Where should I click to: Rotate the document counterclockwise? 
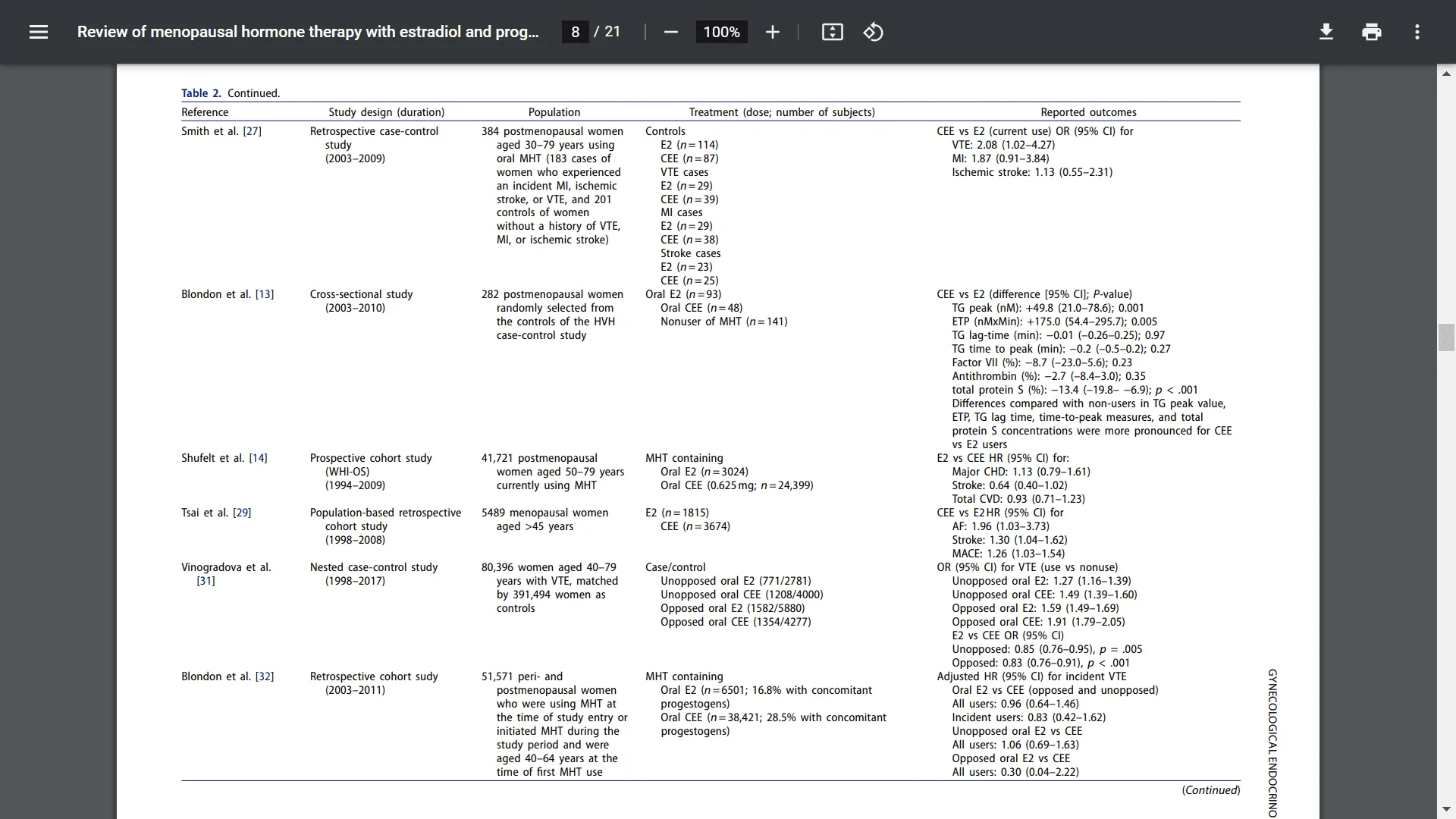coord(873,32)
